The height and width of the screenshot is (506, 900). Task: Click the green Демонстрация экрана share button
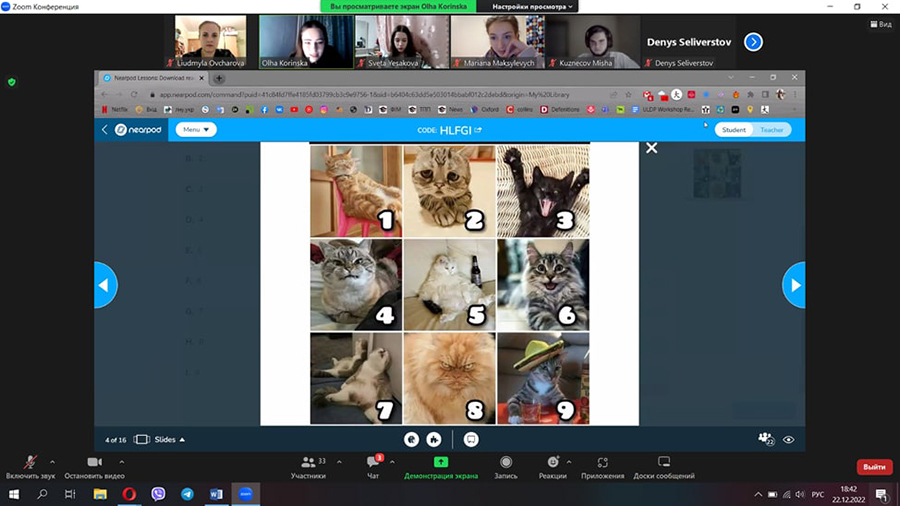coord(441,467)
